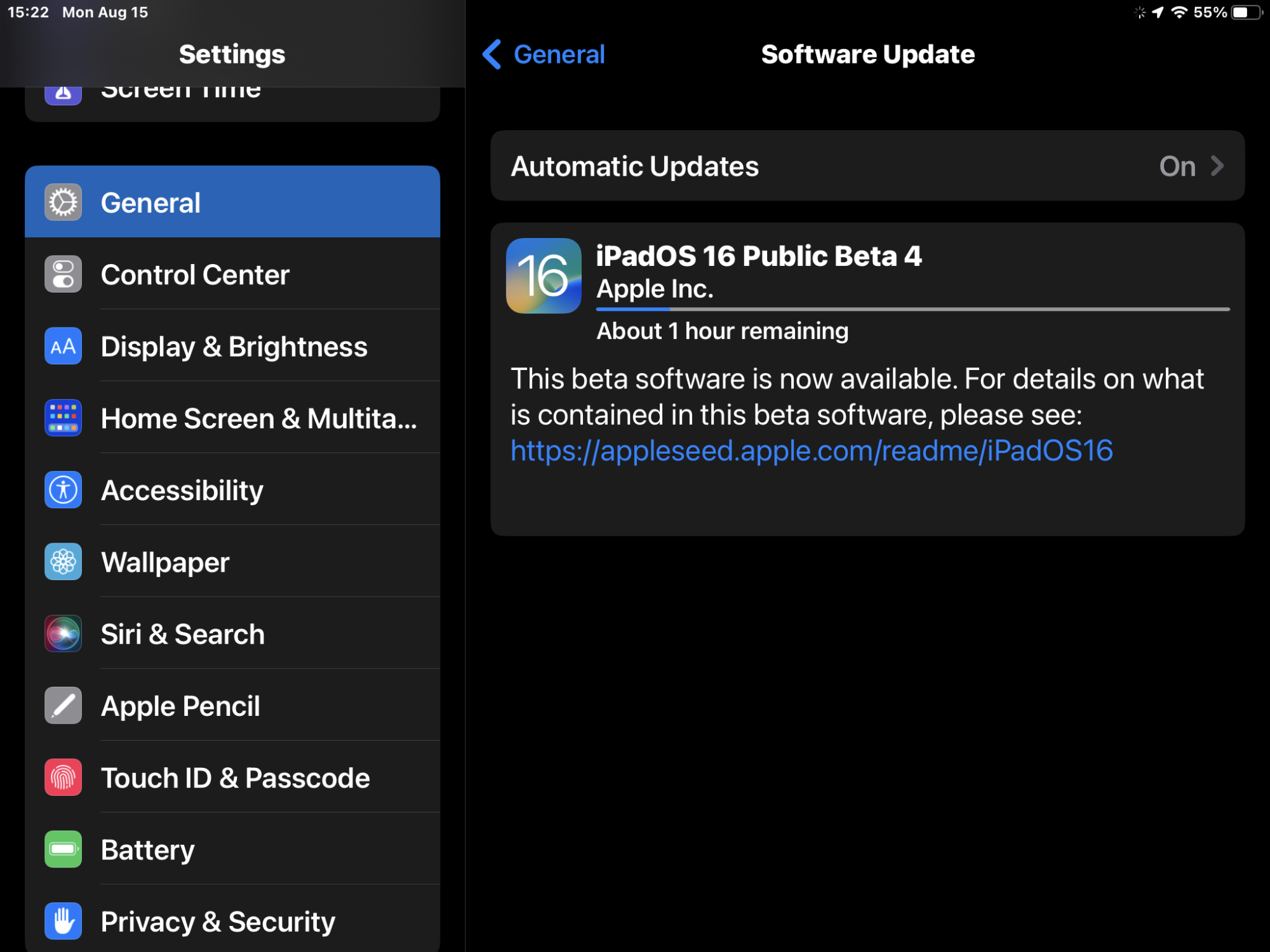Click the General gear icon

[63, 202]
